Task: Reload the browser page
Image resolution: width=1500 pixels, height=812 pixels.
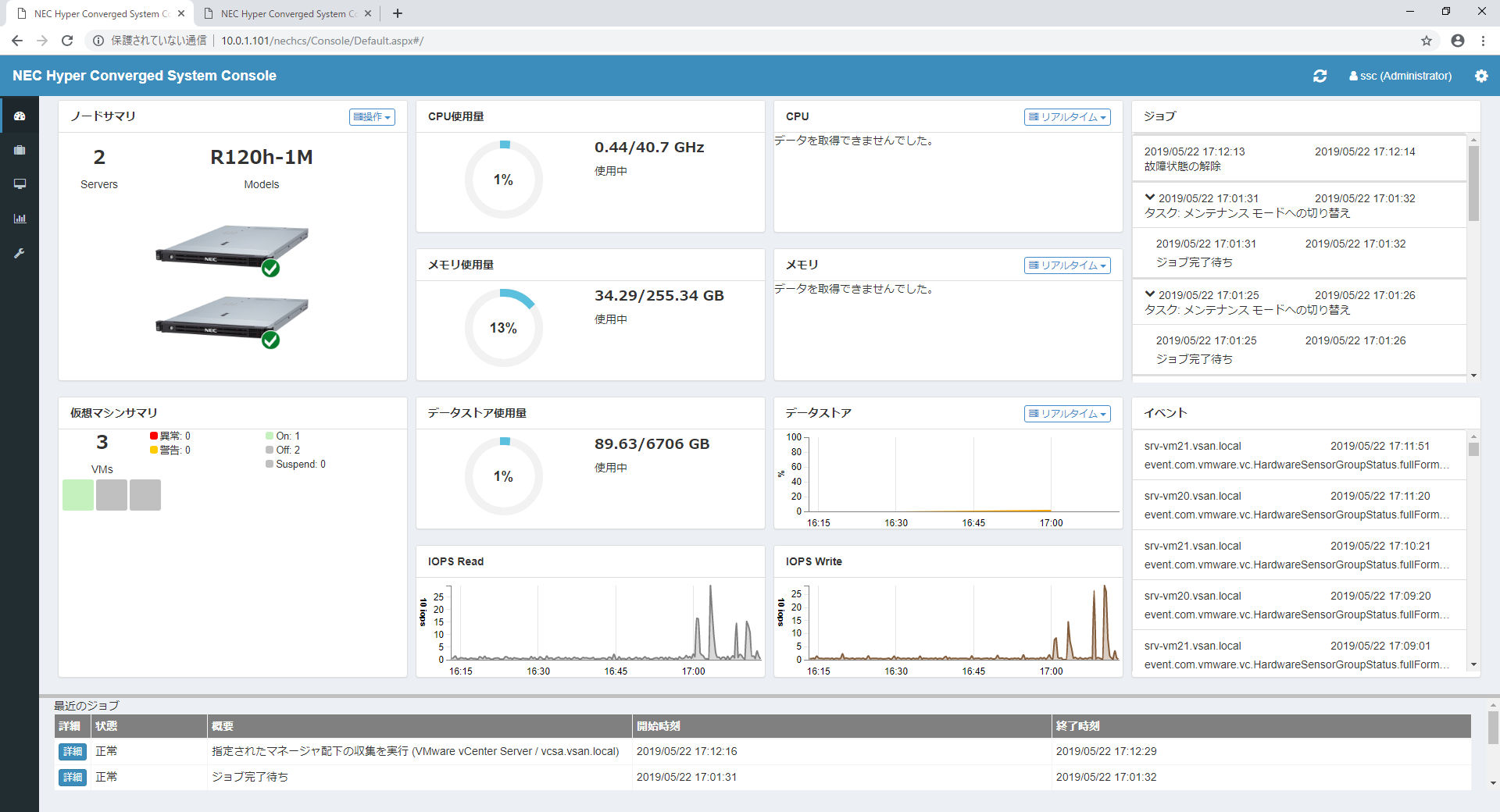Action: click(67, 41)
